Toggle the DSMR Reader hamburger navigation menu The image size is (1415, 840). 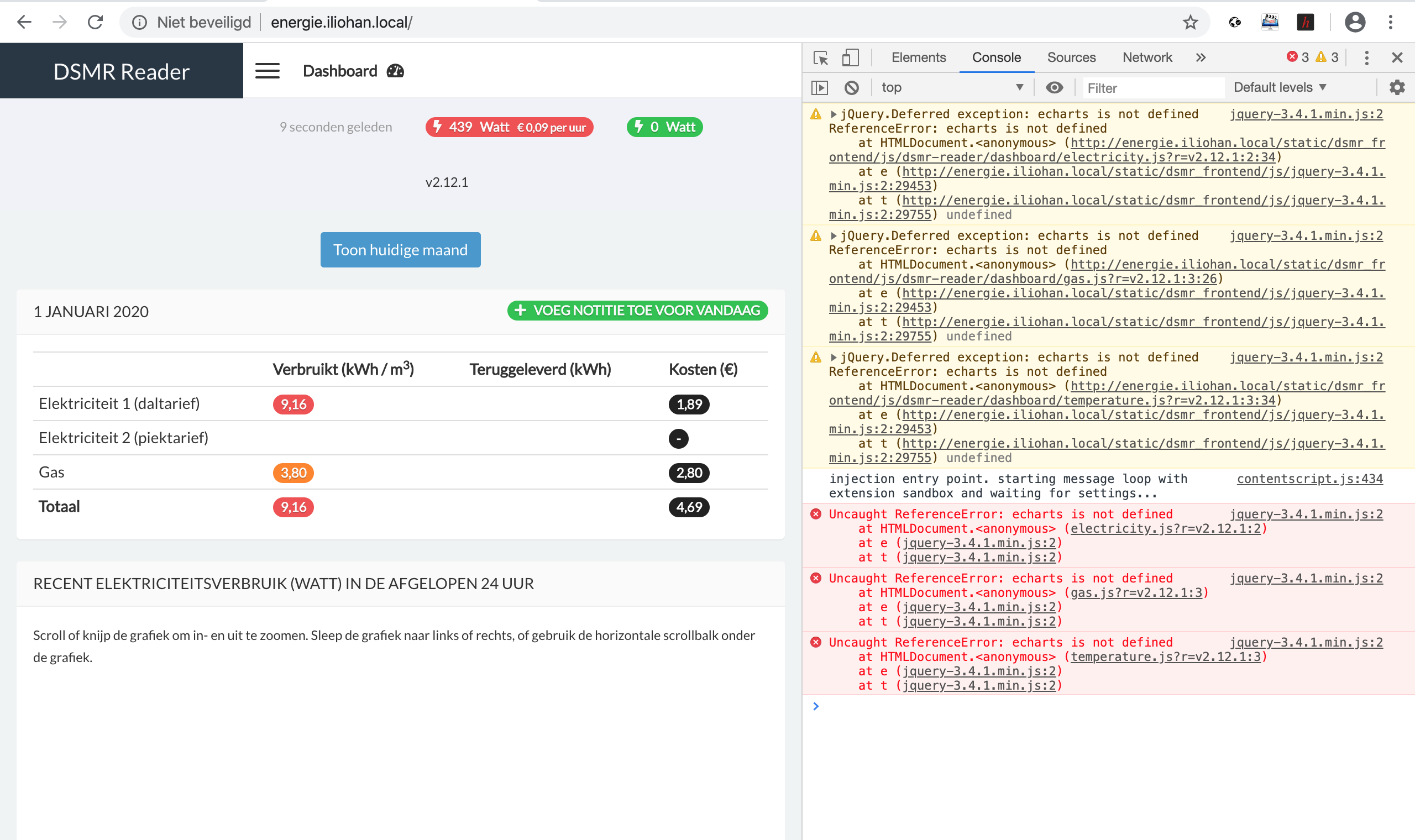tap(267, 71)
